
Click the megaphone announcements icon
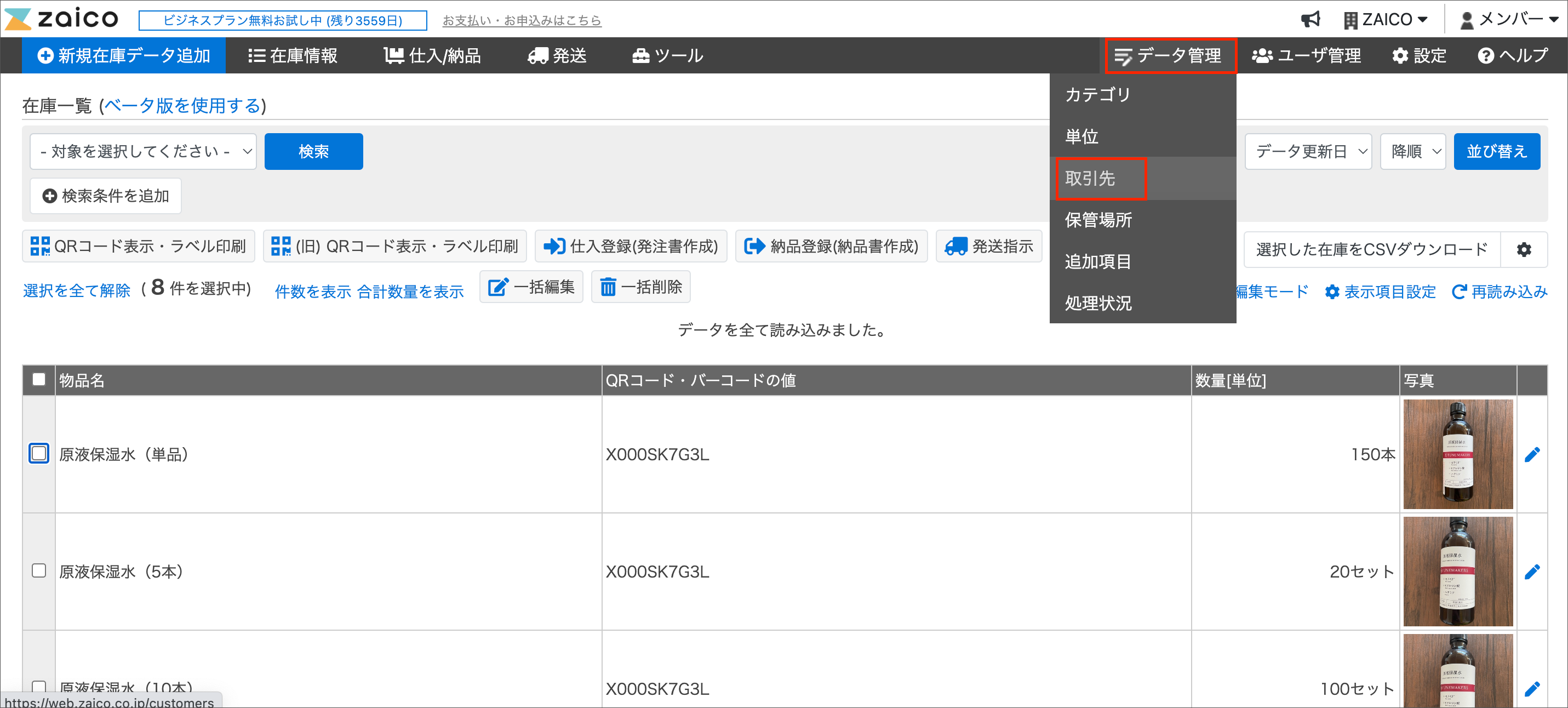[1309, 19]
